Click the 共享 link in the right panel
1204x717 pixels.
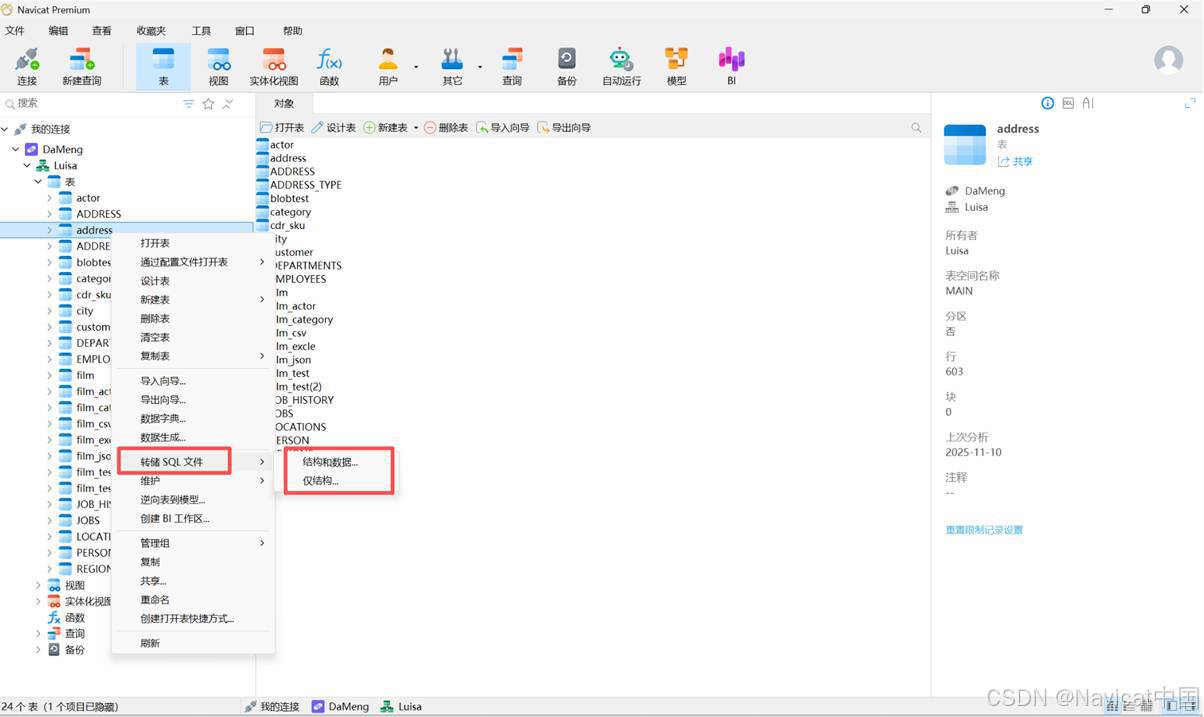[1015, 161]
